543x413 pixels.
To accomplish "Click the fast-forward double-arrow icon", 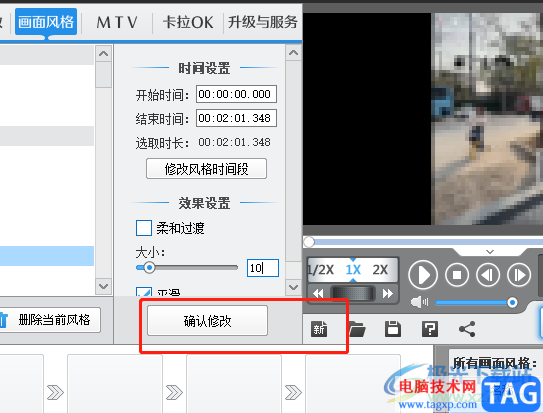I will (x=388, y=294).
